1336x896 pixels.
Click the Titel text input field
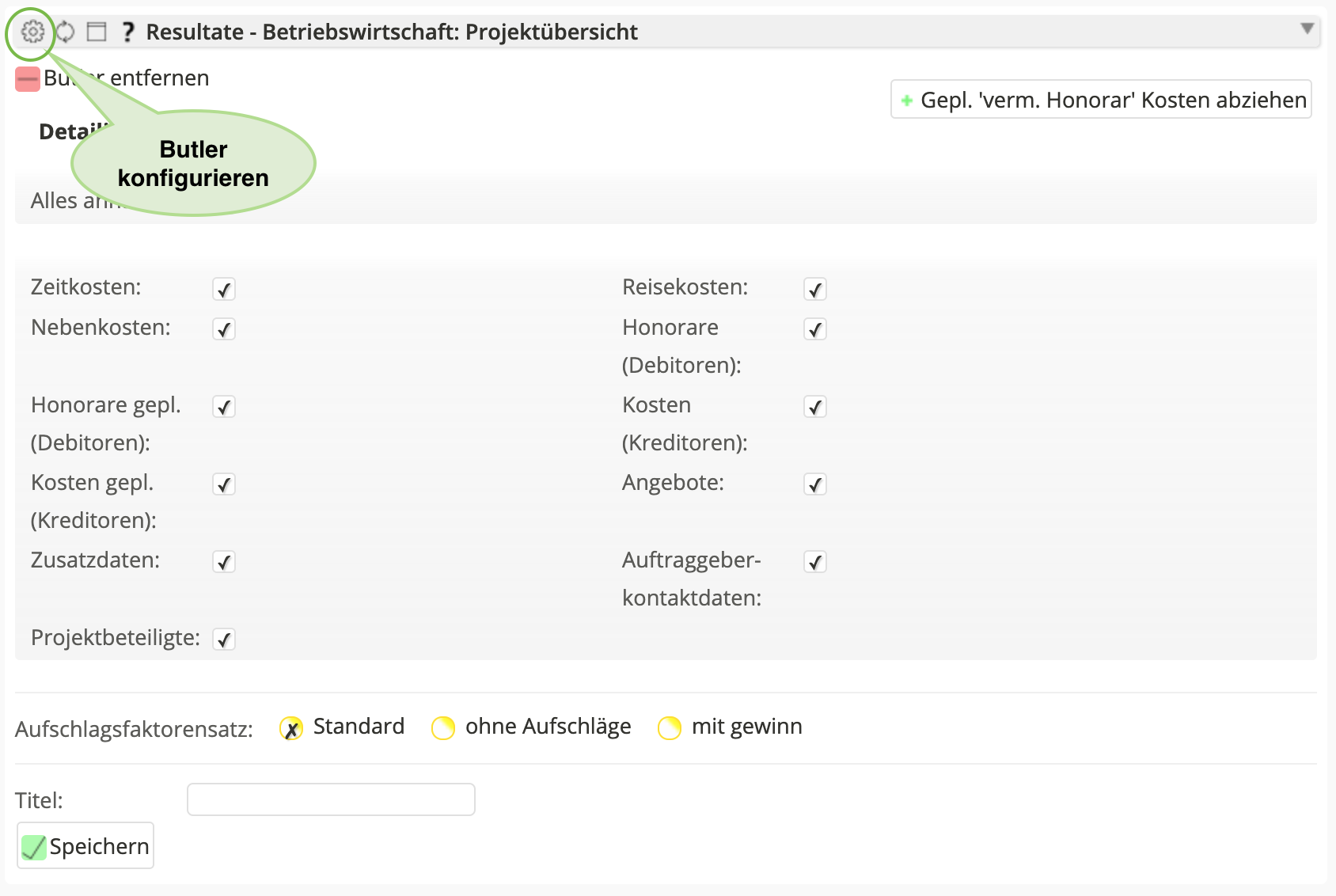tap(331, 799)
